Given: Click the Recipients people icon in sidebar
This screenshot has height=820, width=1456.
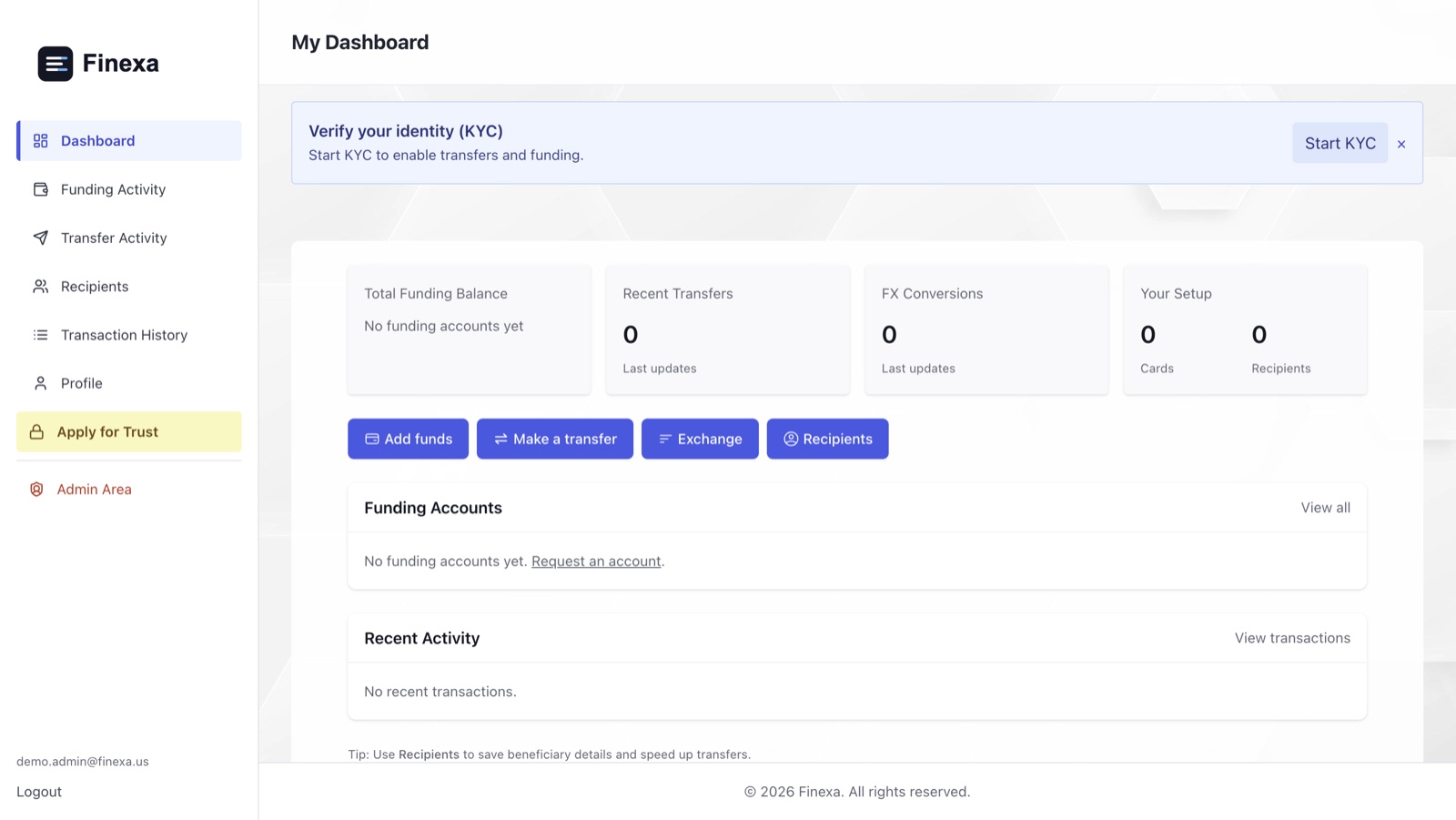Looking at the screenshot, I should pos(41,287).
